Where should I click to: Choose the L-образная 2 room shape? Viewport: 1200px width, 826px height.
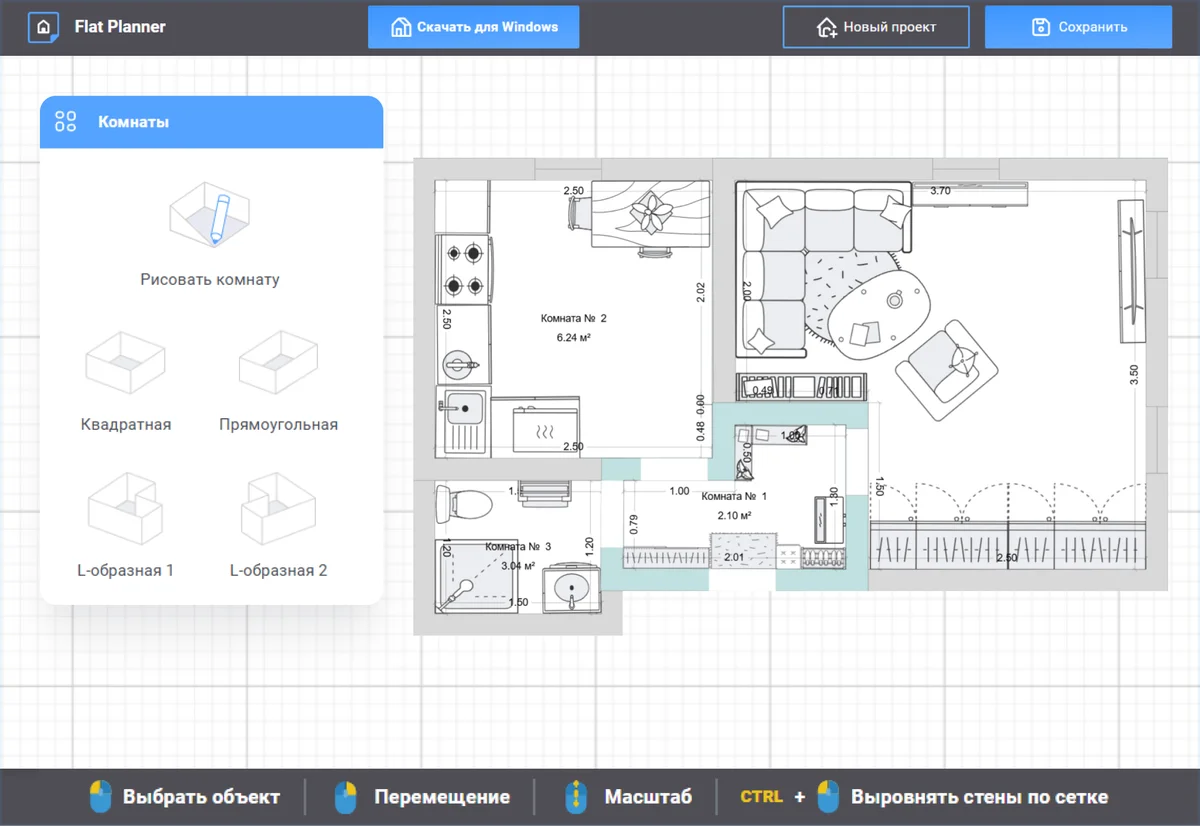(x=278, y=508)
